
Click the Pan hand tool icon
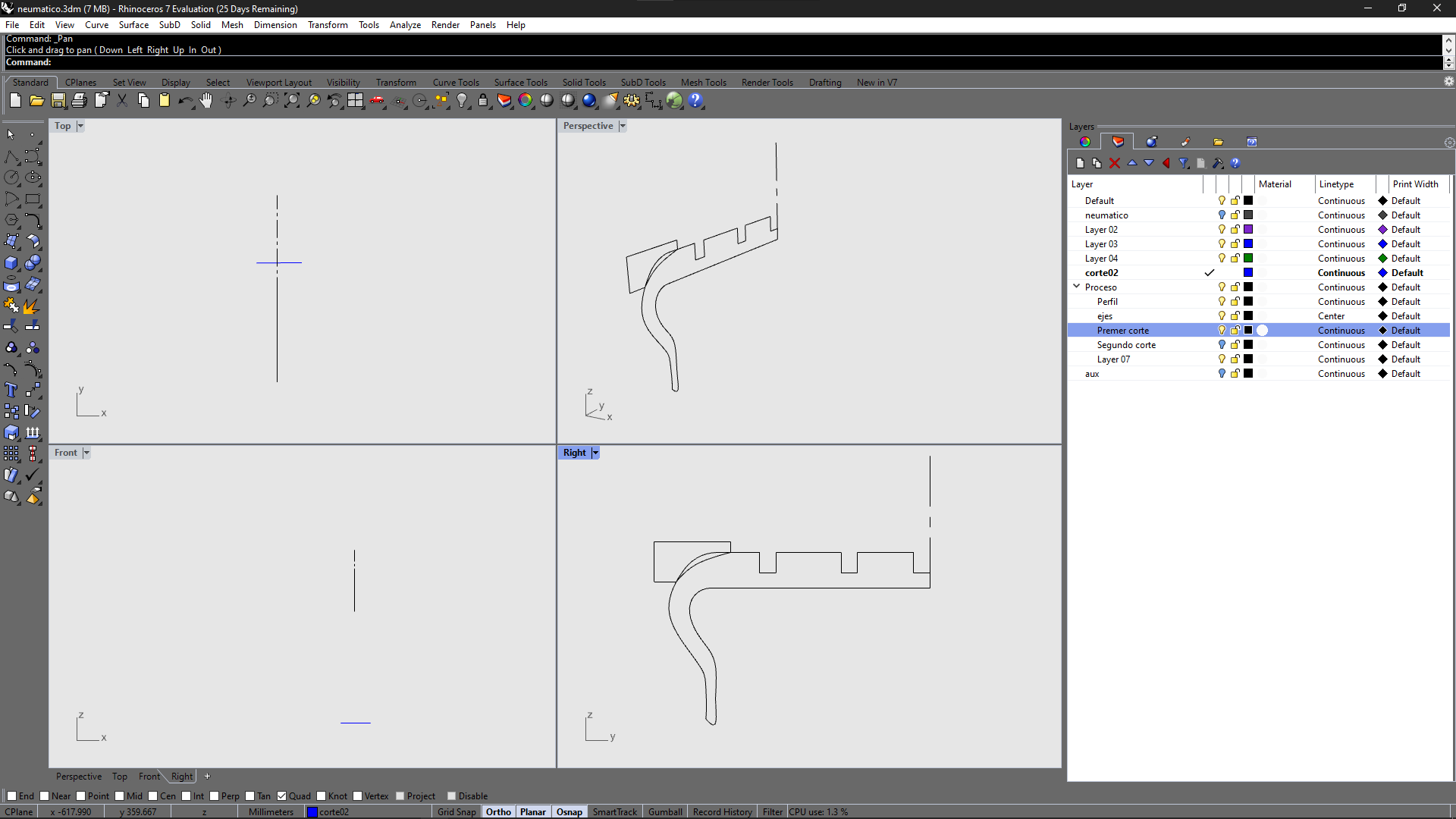coord(206,100)
